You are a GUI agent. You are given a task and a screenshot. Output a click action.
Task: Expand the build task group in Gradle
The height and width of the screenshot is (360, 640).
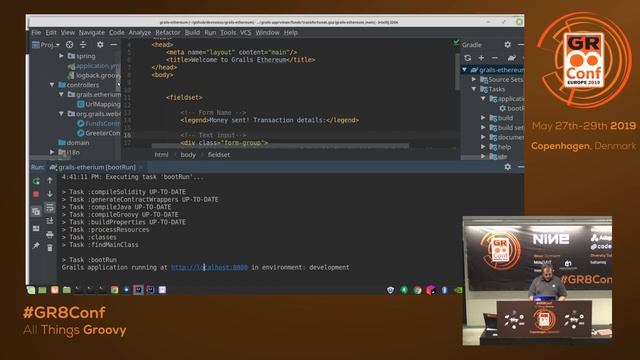click(483, 118)
